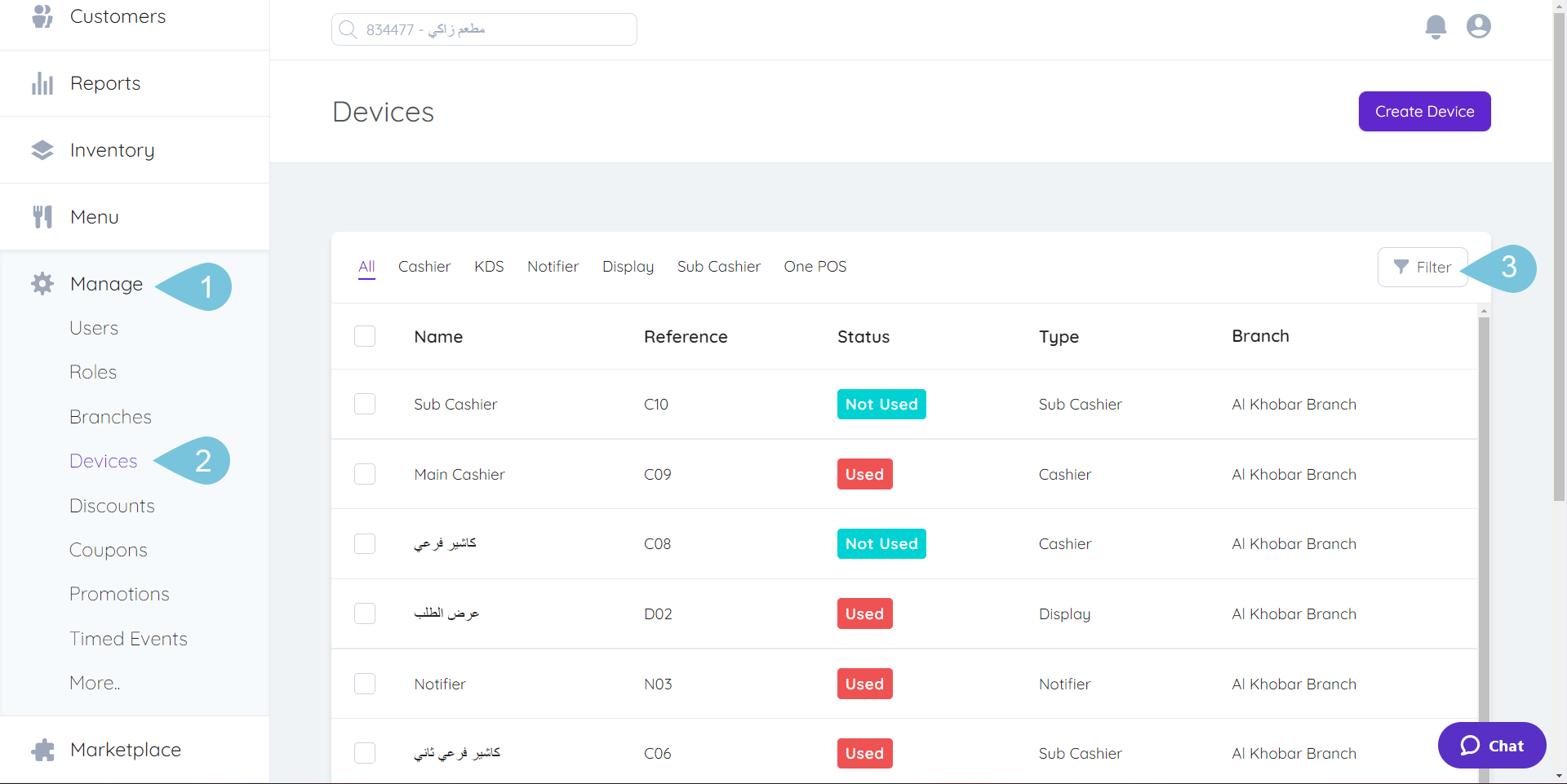Check the Sub Cashier C10 row checkbox

click(x=365, y=404)
